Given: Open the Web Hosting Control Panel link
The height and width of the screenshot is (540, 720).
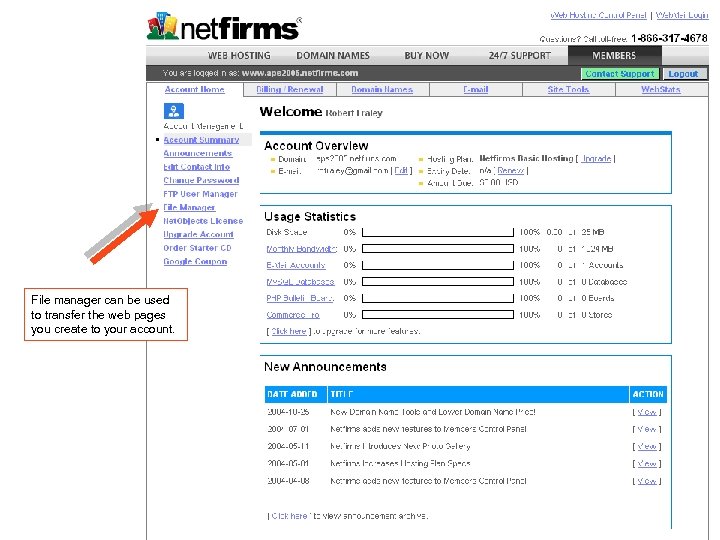Looking at the screenshot, I should click(x=598, y=15).
